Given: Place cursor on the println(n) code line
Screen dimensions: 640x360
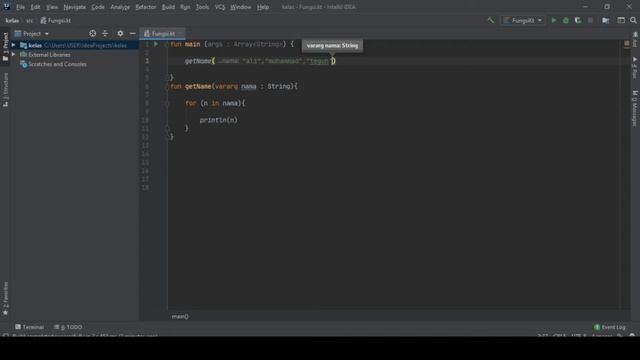Looking at the screenshot, I should (x=218, y=120).
